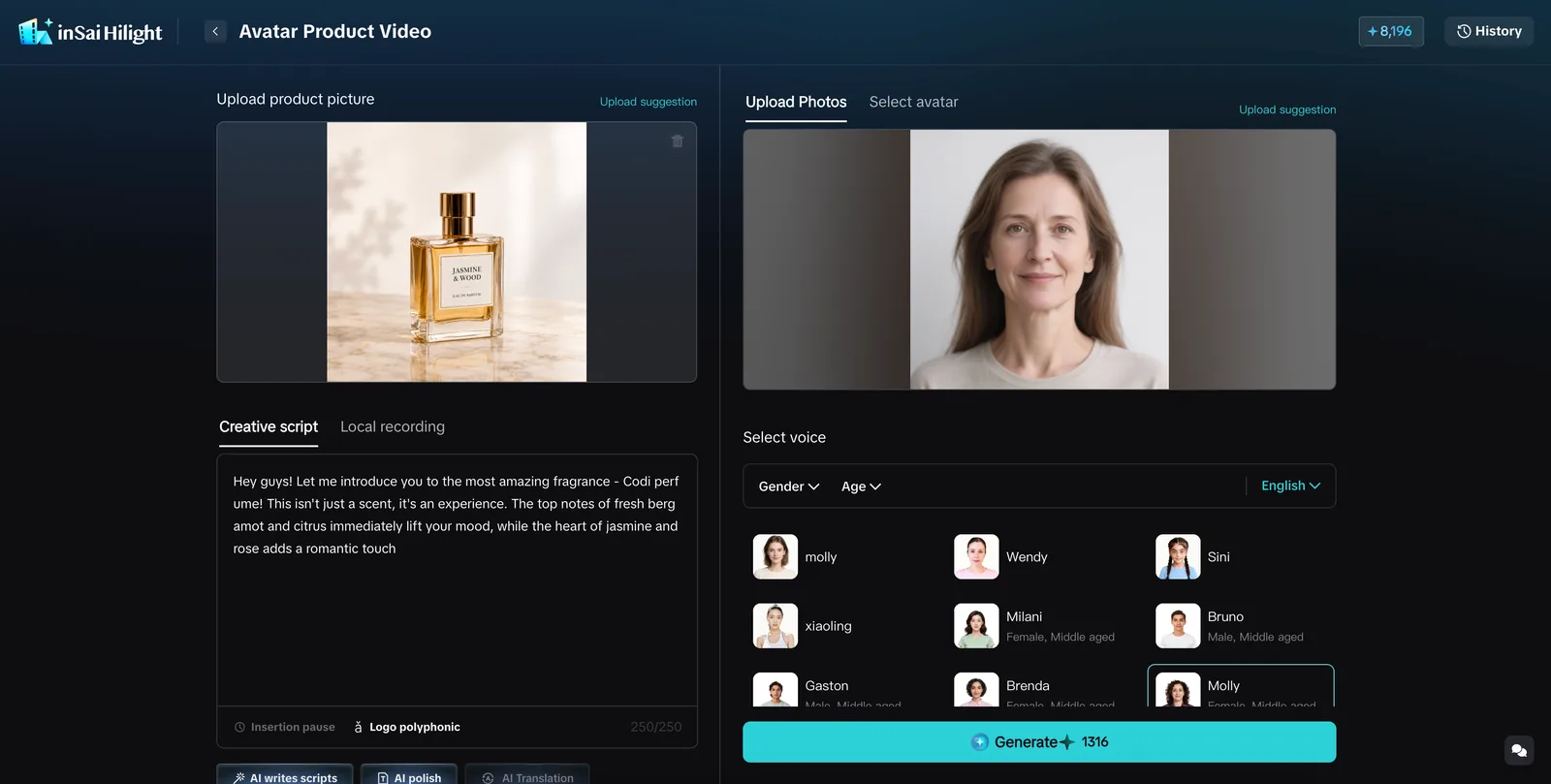Image resolution: width=1551 pixels, height=784 pixels.
Task: Click the perfume product image
Action: 457,252
